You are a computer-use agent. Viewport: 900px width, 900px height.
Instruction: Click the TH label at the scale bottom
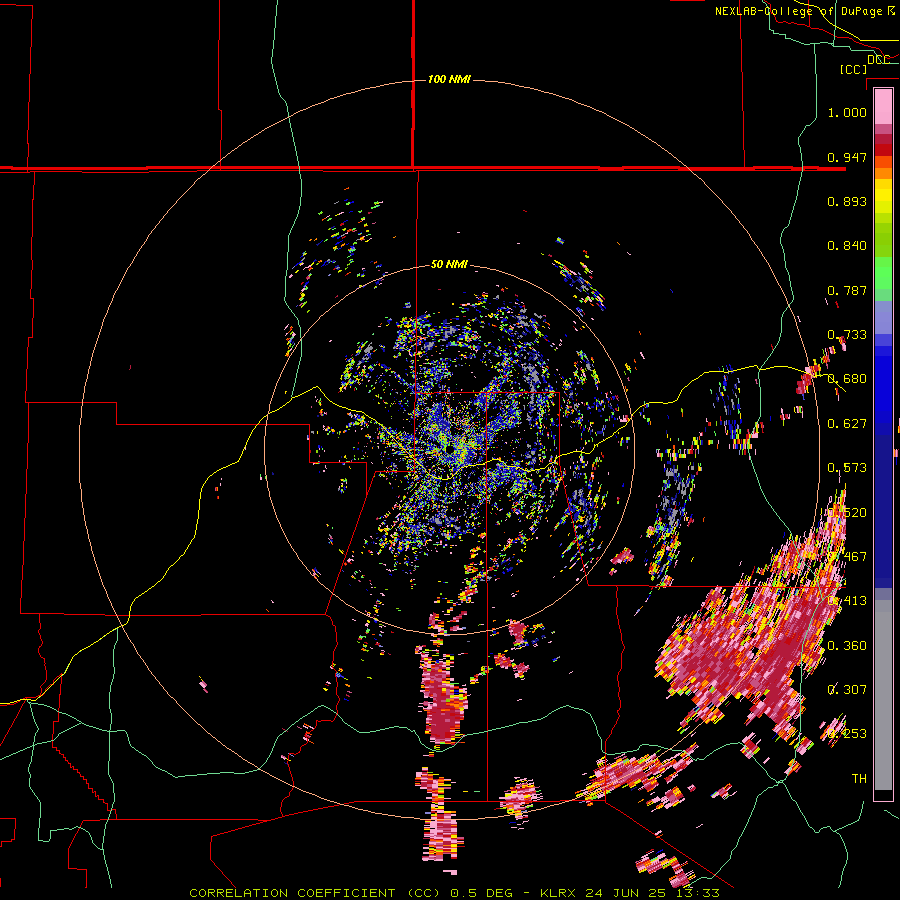[x=859, y=779]
